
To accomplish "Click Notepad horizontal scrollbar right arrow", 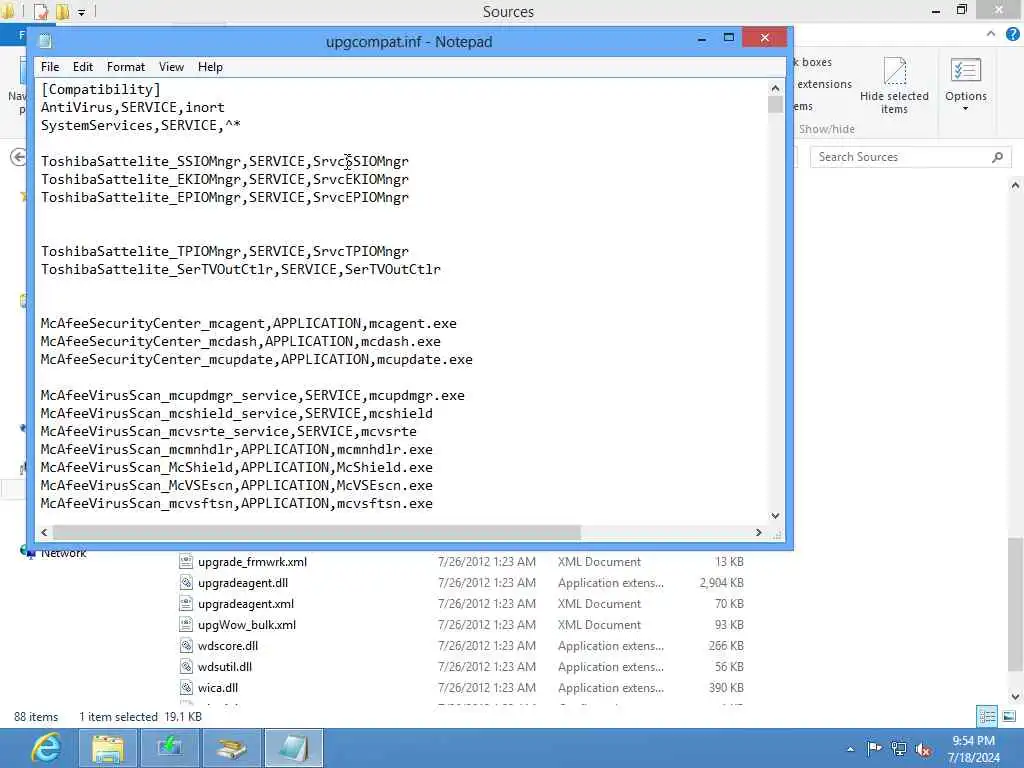I will pos(758,532).
